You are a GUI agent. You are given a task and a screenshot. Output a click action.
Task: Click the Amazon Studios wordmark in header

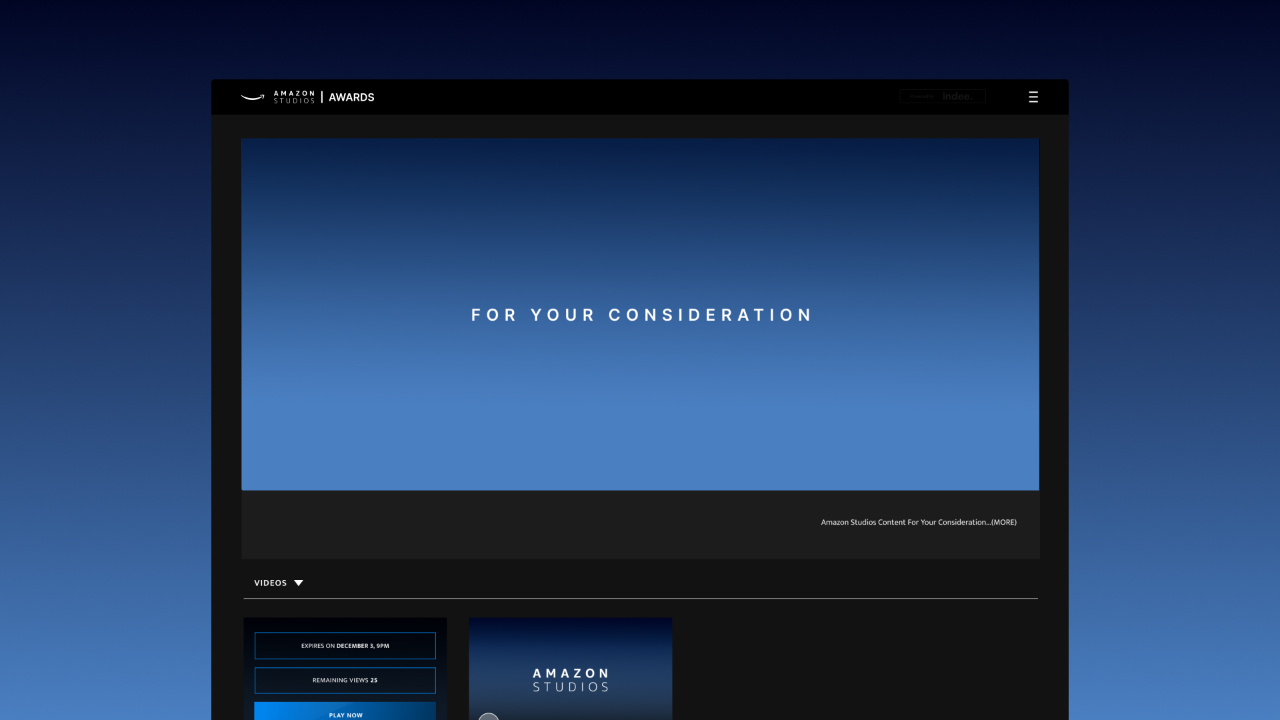pos(294,97)
